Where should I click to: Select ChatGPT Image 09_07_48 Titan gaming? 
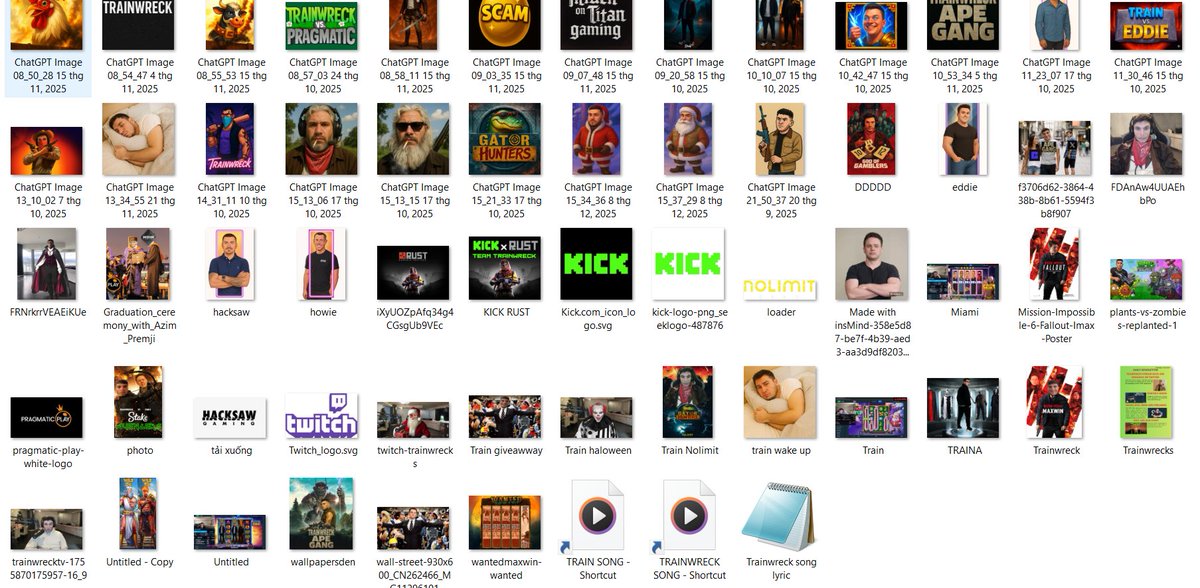597,25
